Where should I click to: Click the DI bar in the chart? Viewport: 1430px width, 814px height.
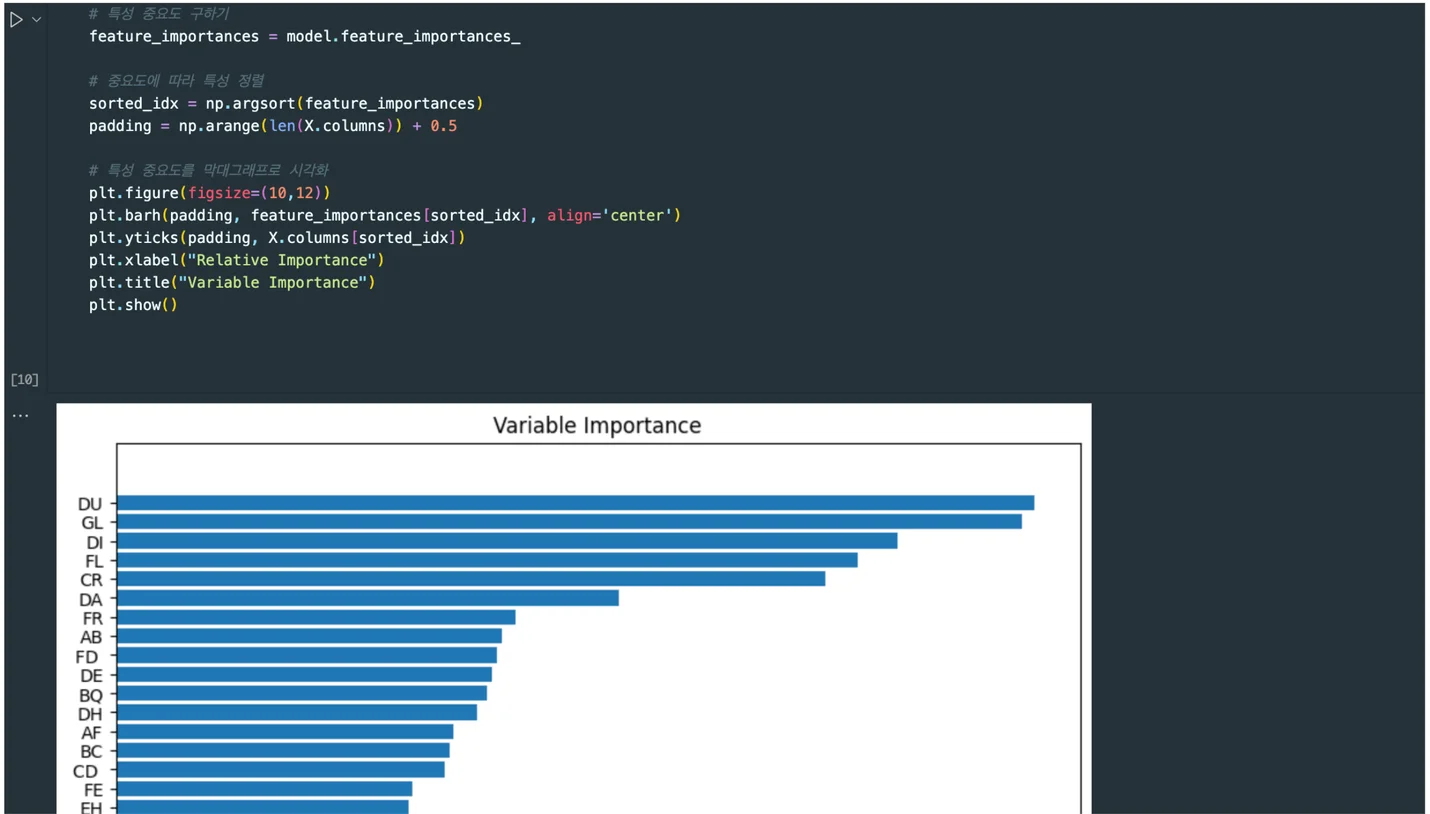click(507, 541)
